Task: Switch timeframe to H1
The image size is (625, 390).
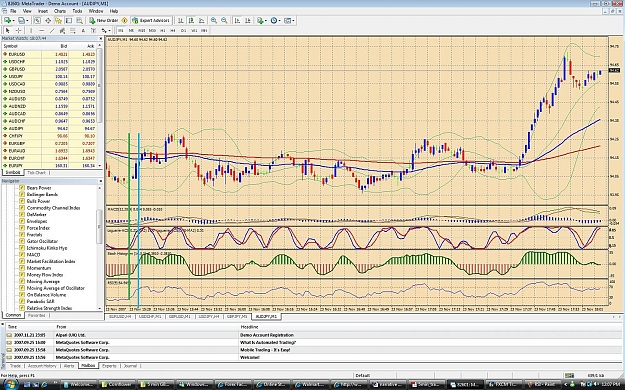Action: tap(163, 30)
